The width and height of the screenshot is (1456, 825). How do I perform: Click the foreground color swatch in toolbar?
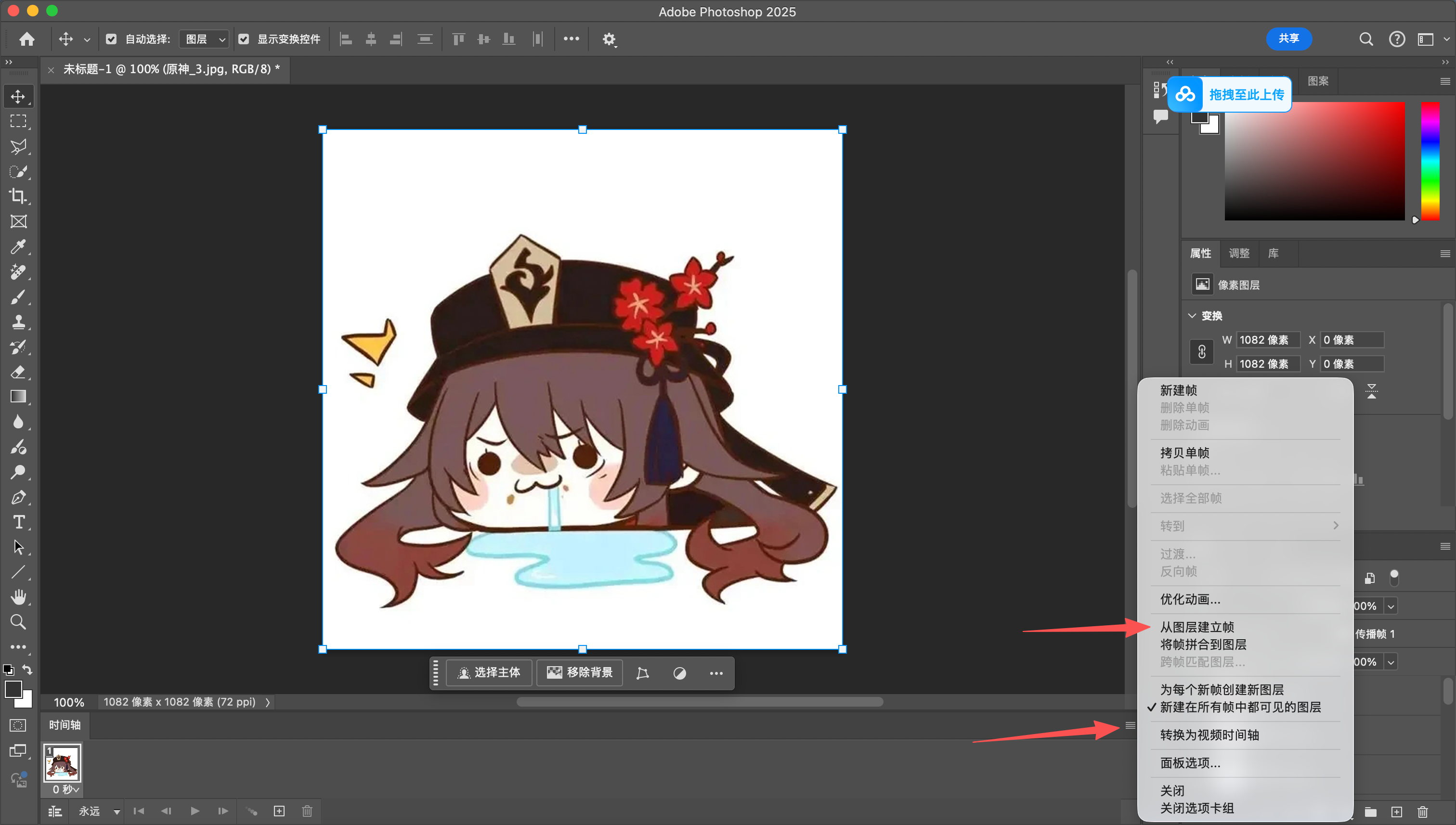tap(13, 690)
